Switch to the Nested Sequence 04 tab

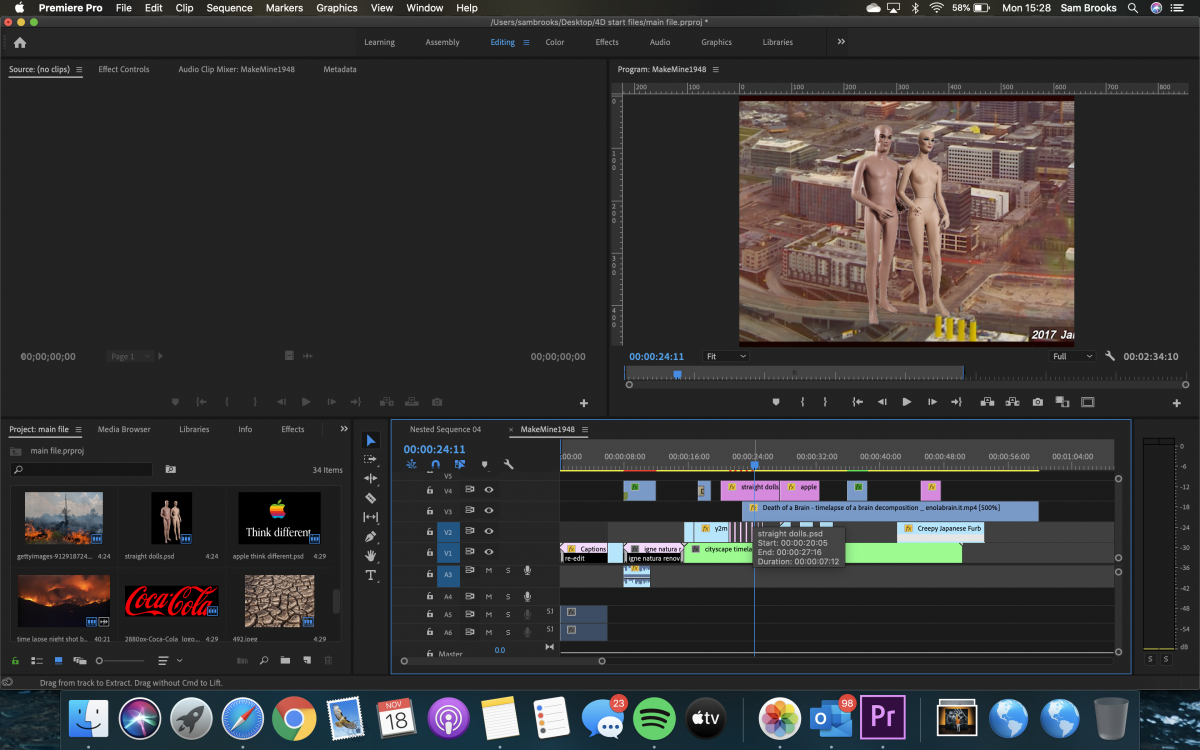445,429
